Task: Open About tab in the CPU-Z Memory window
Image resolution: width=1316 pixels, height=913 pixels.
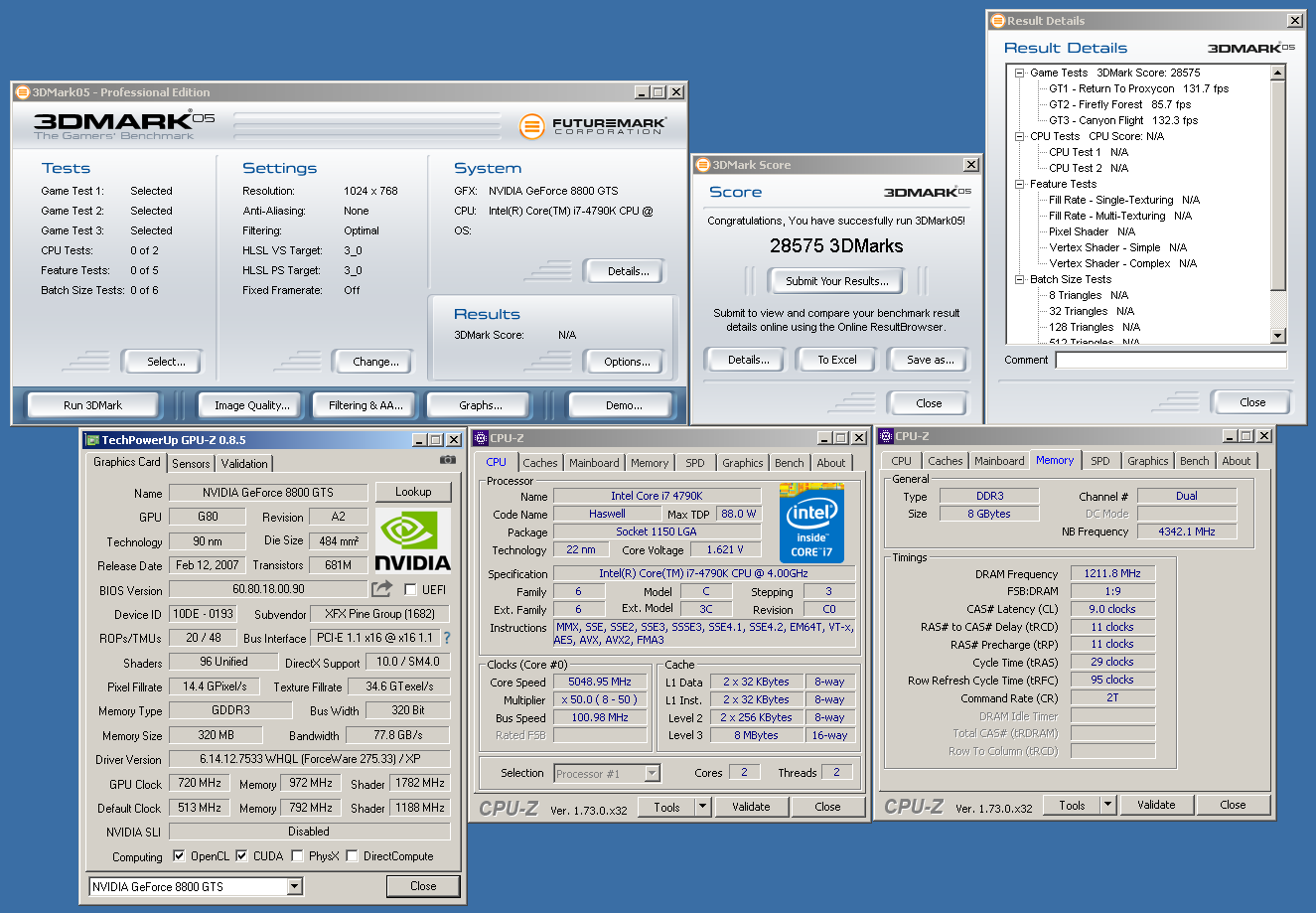Action: click(x=1237, y=461)
